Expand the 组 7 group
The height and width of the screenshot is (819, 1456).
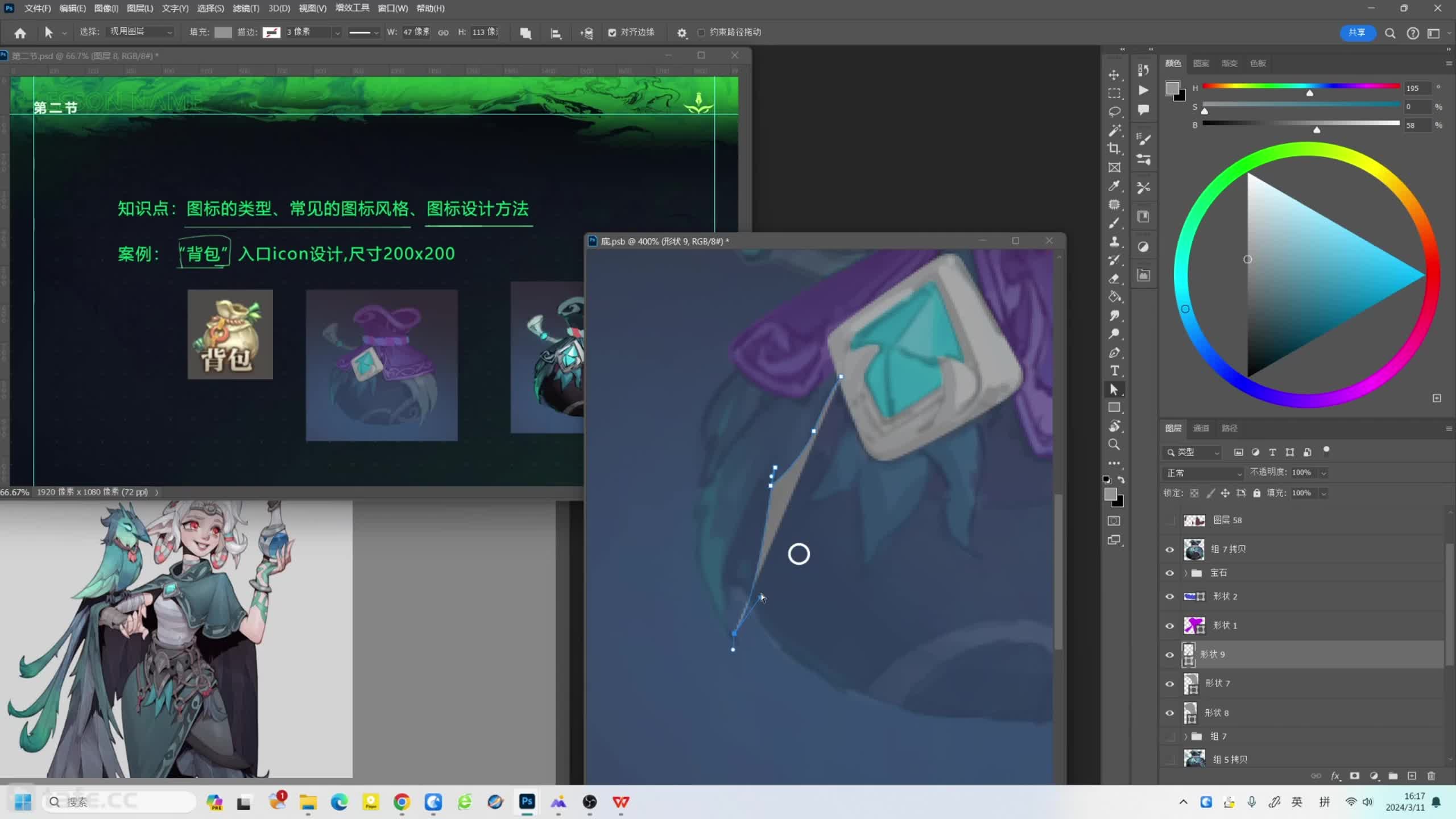point(1185,737)
